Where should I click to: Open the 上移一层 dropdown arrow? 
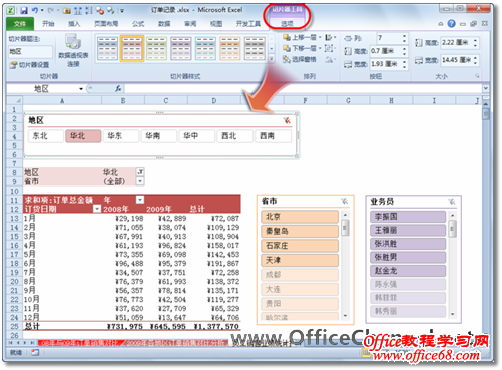[x=320, y=37]
